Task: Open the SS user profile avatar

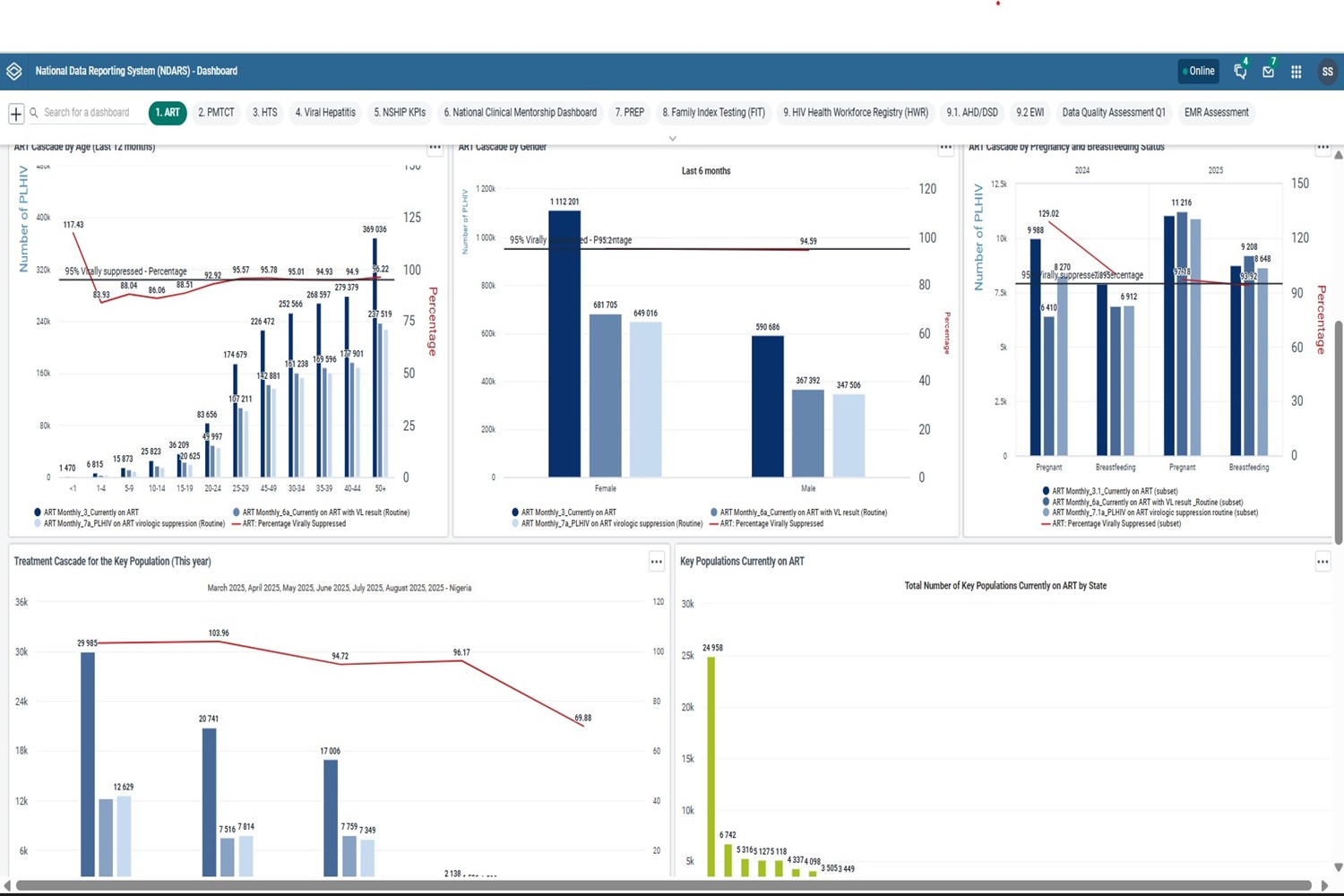Action: click(x=1327, y=72)
